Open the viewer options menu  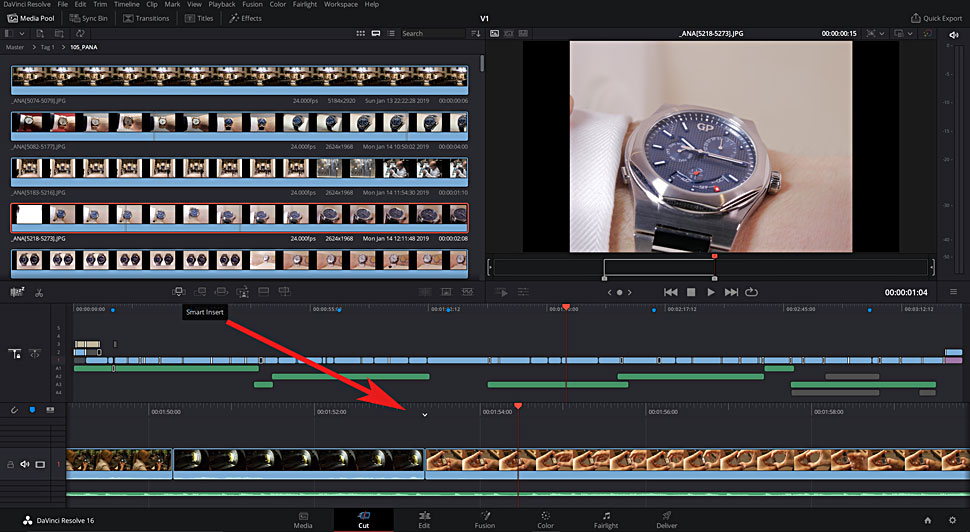coord(953,292)
